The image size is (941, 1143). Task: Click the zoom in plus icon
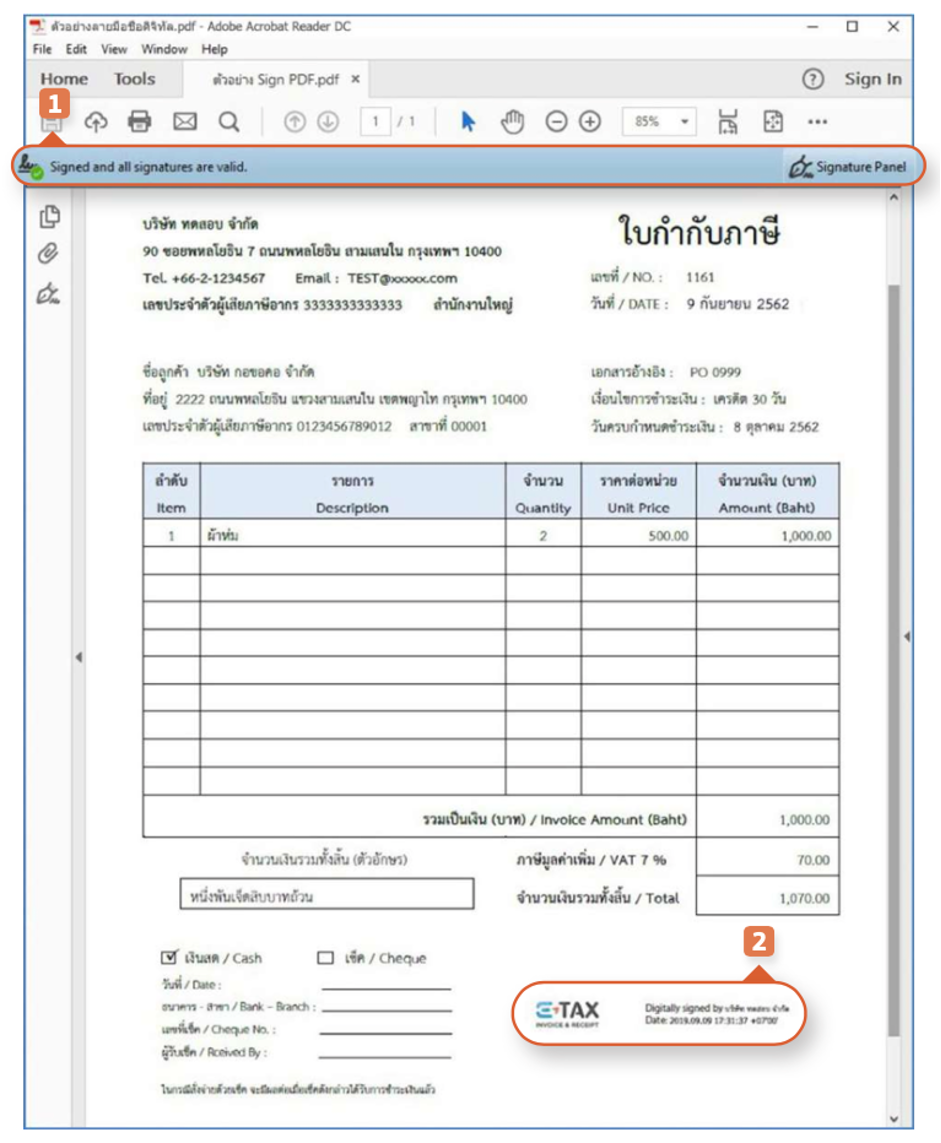(x=590, y=122)
